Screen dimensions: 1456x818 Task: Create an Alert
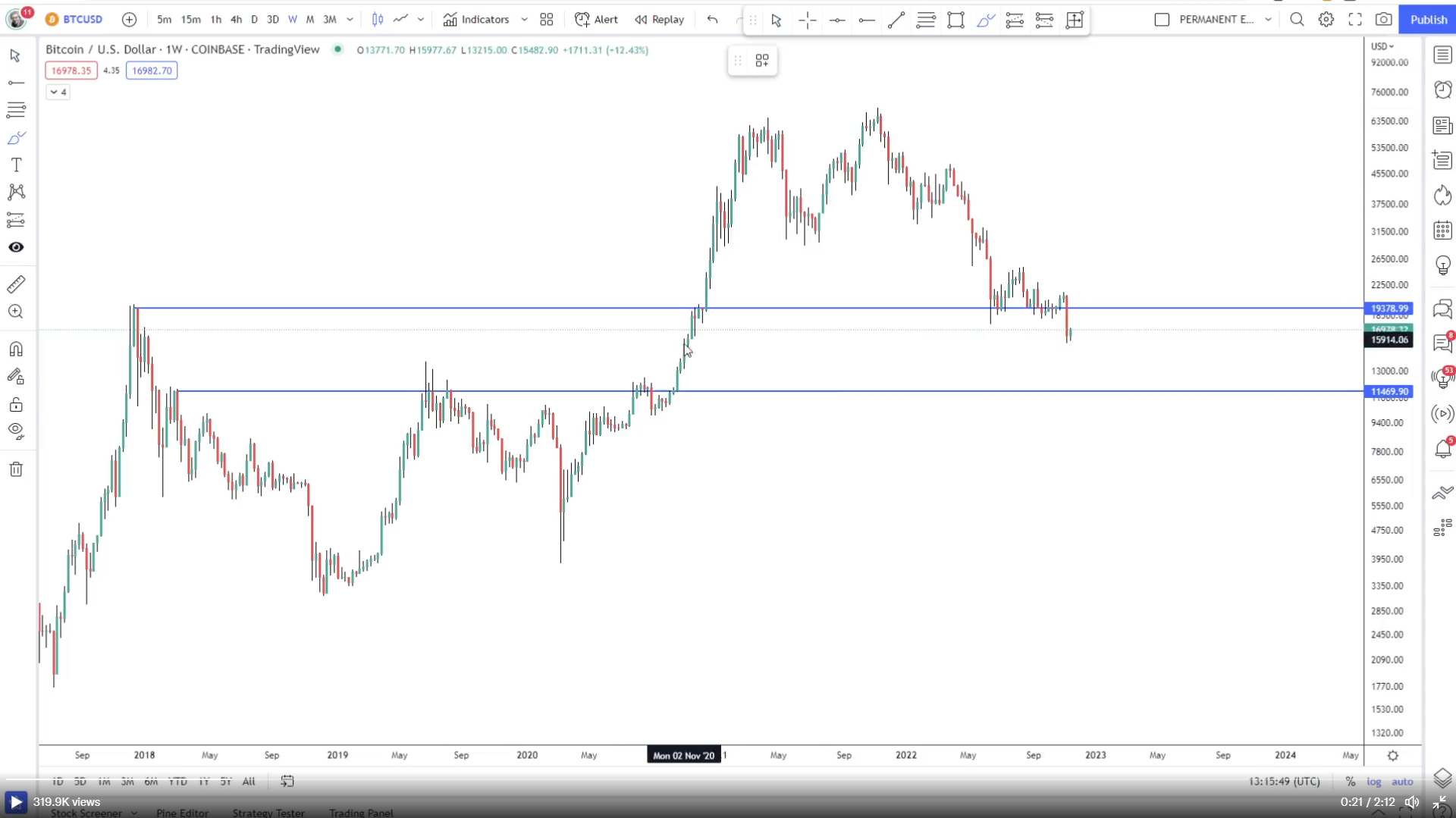coord(596,20)
